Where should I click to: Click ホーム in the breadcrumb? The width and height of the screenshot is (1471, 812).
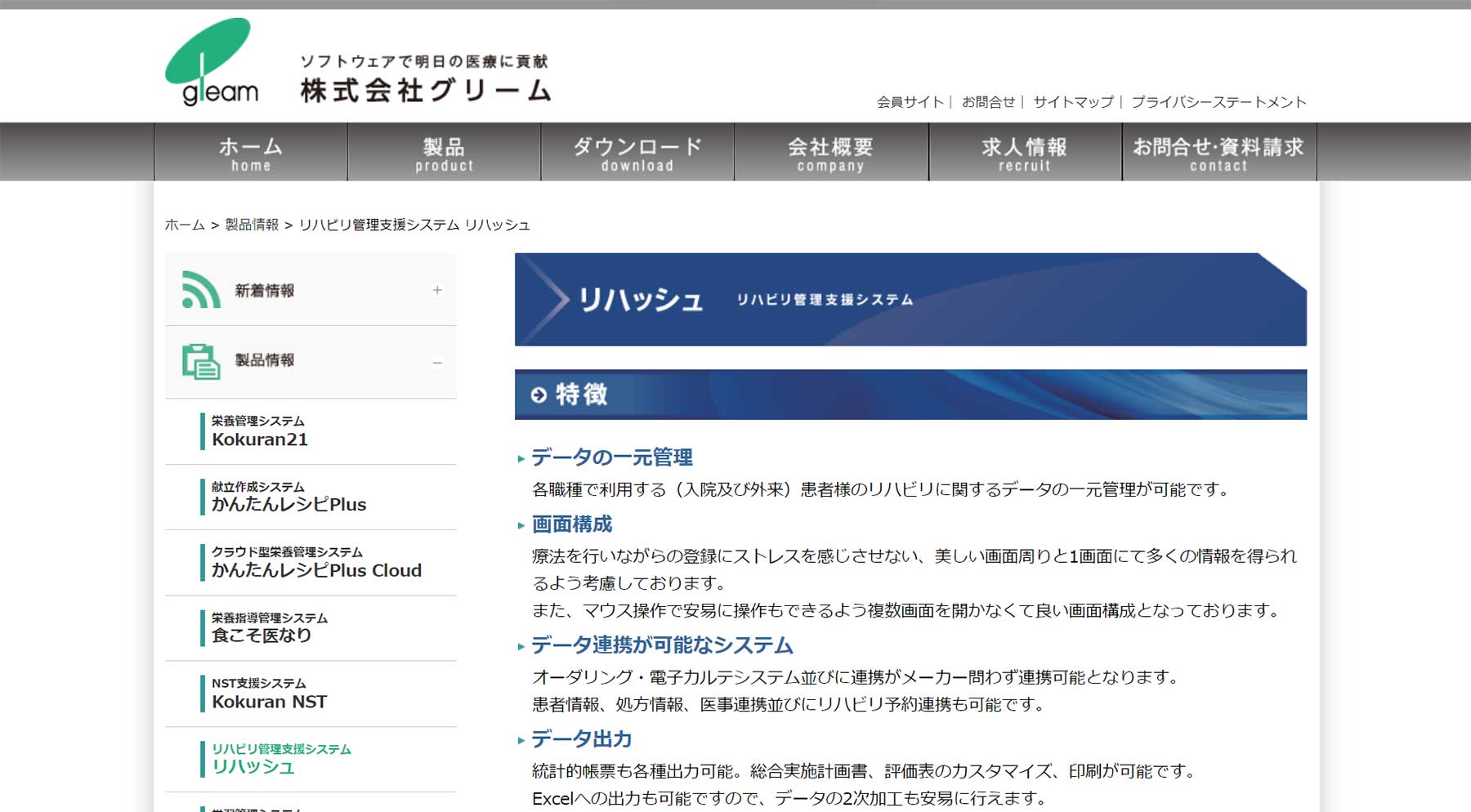(x=185, y=225)
